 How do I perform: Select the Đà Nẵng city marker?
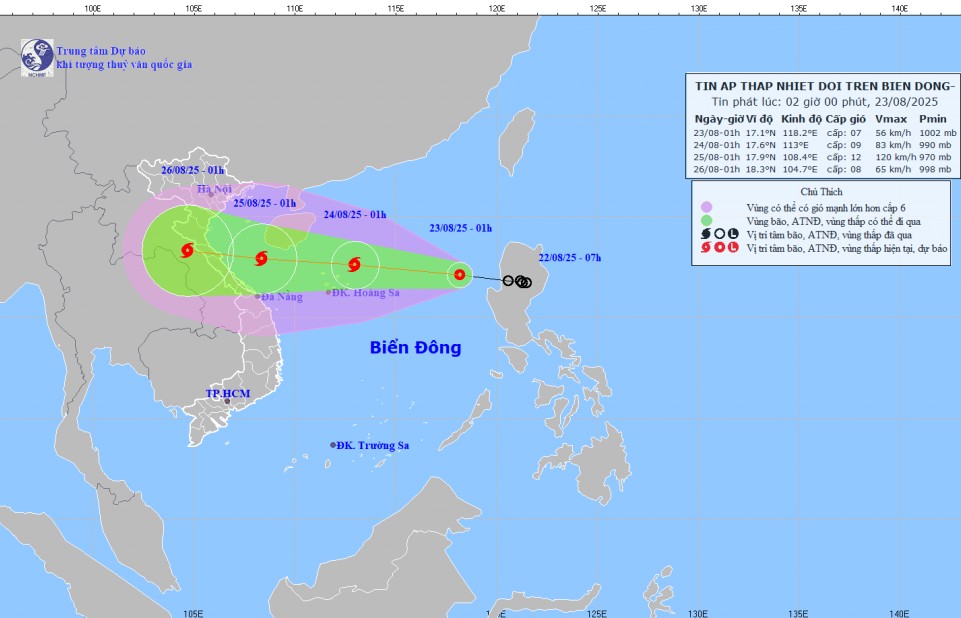(257, 297)
